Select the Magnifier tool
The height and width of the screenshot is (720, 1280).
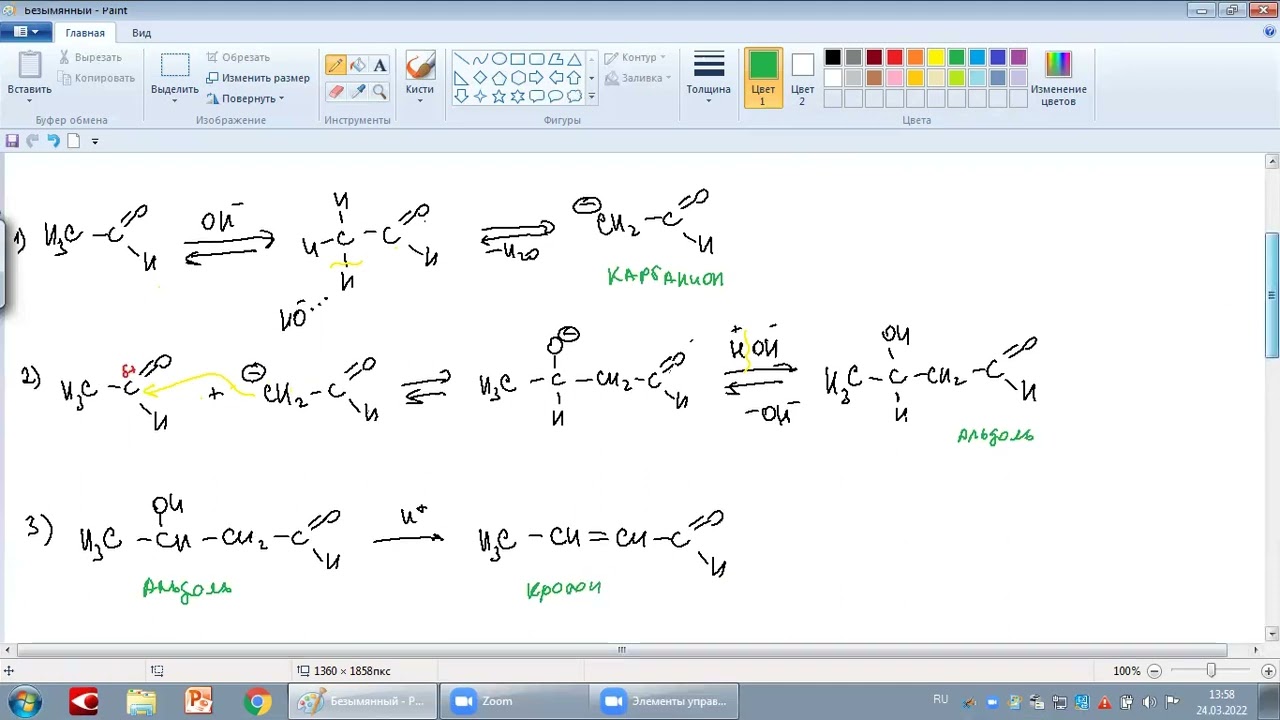[x=380, y=91]
